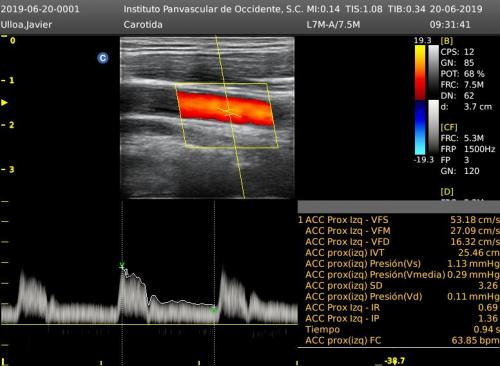Select the [D] Doppler header

click(447, 192)
